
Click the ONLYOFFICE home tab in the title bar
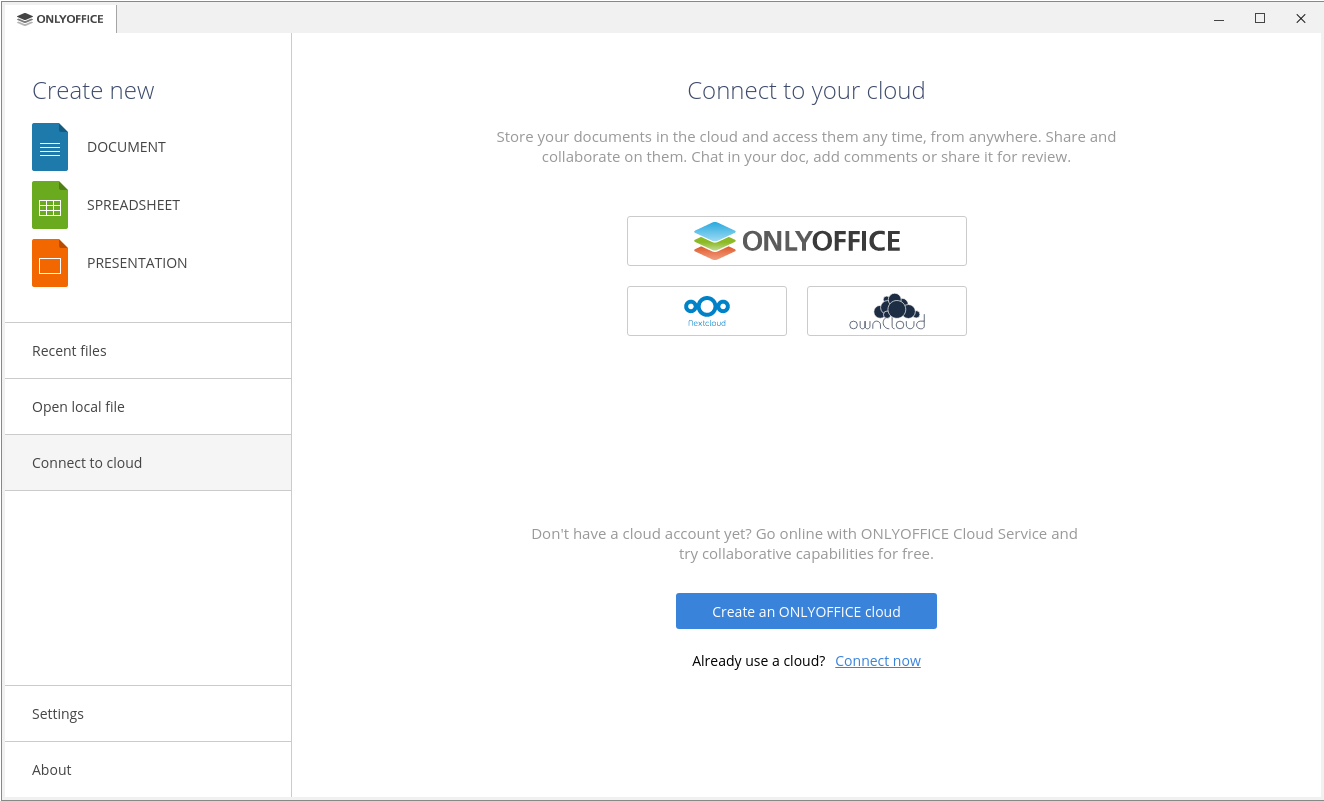tap(61, 19)
